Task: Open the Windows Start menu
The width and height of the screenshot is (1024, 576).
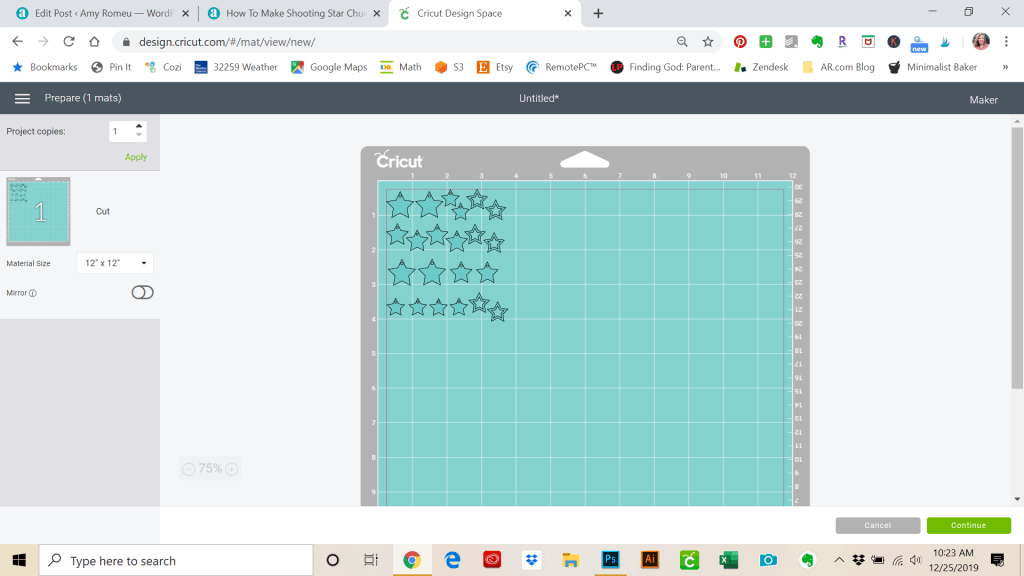Action: pyautogui.click(x=19, y=560)
